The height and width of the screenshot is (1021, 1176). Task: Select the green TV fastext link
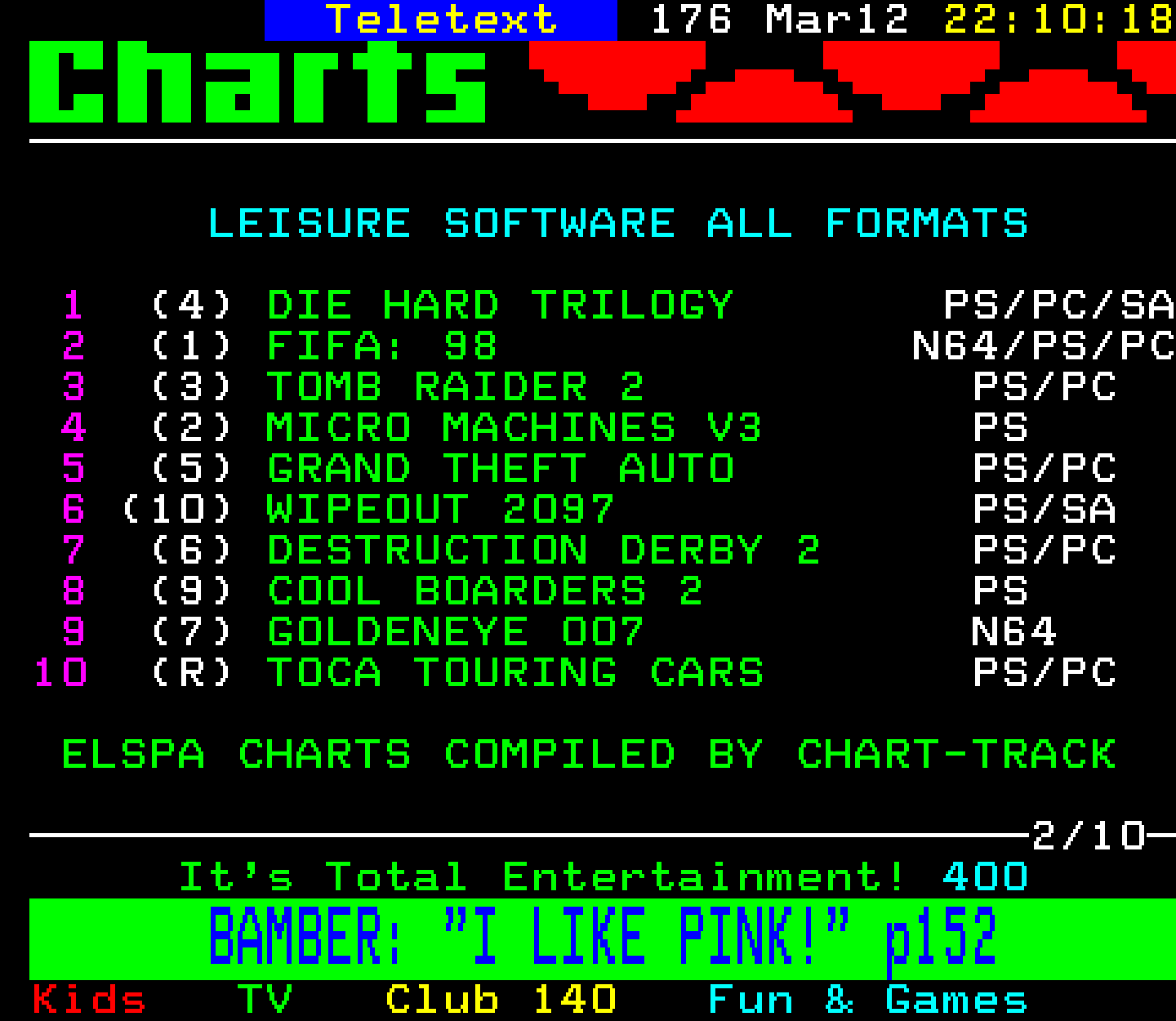coord(265,1000)
